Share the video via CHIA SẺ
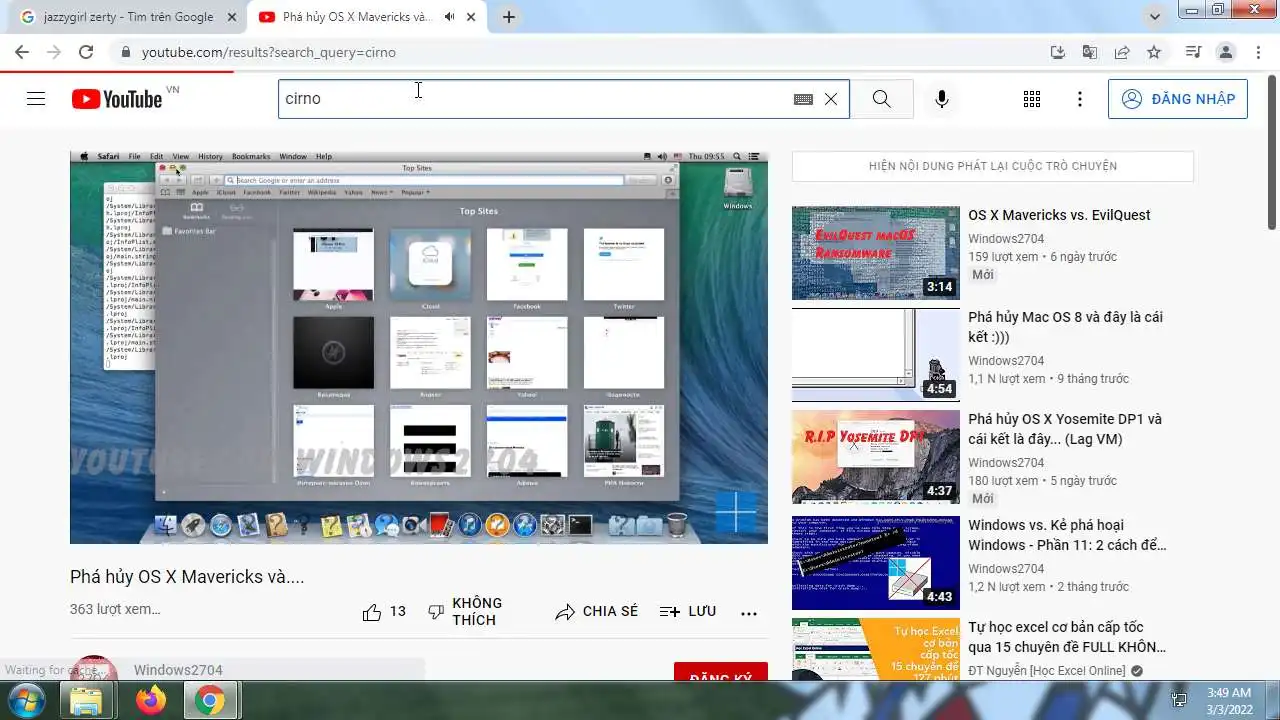Screen dimensions: 1280x720 click(x=596, y=611)
